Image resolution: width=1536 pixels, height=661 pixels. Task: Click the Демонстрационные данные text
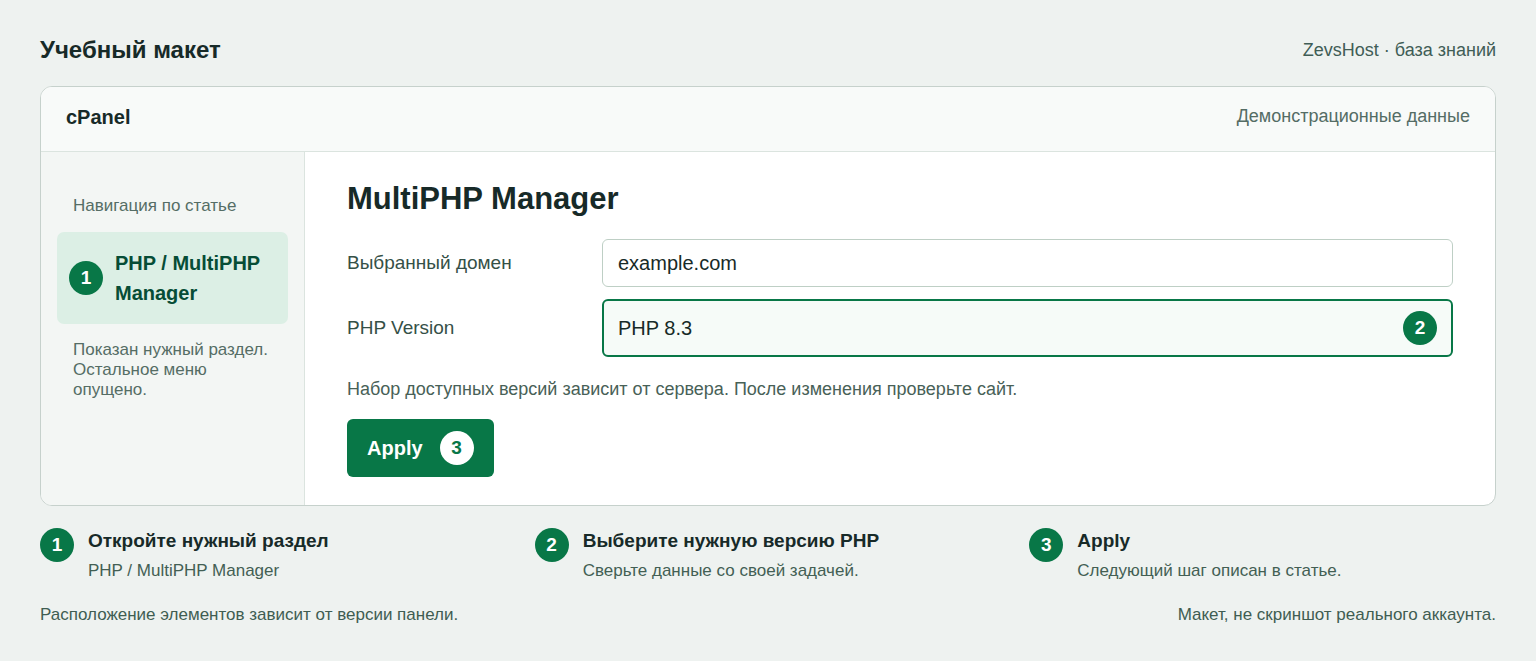1353,116
